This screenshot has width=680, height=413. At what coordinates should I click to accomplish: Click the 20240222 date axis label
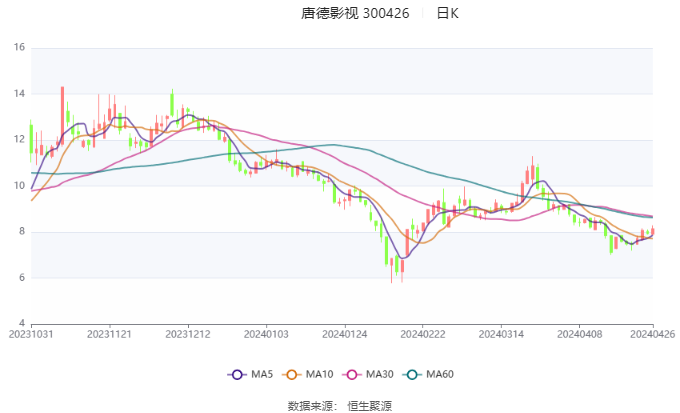click(x=423, y=334)
